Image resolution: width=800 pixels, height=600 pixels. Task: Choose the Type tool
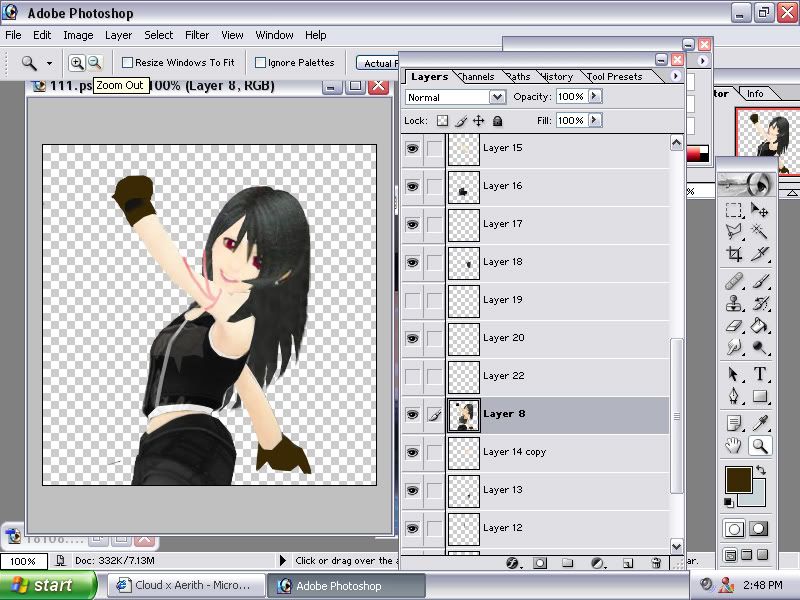pos(760,373)
